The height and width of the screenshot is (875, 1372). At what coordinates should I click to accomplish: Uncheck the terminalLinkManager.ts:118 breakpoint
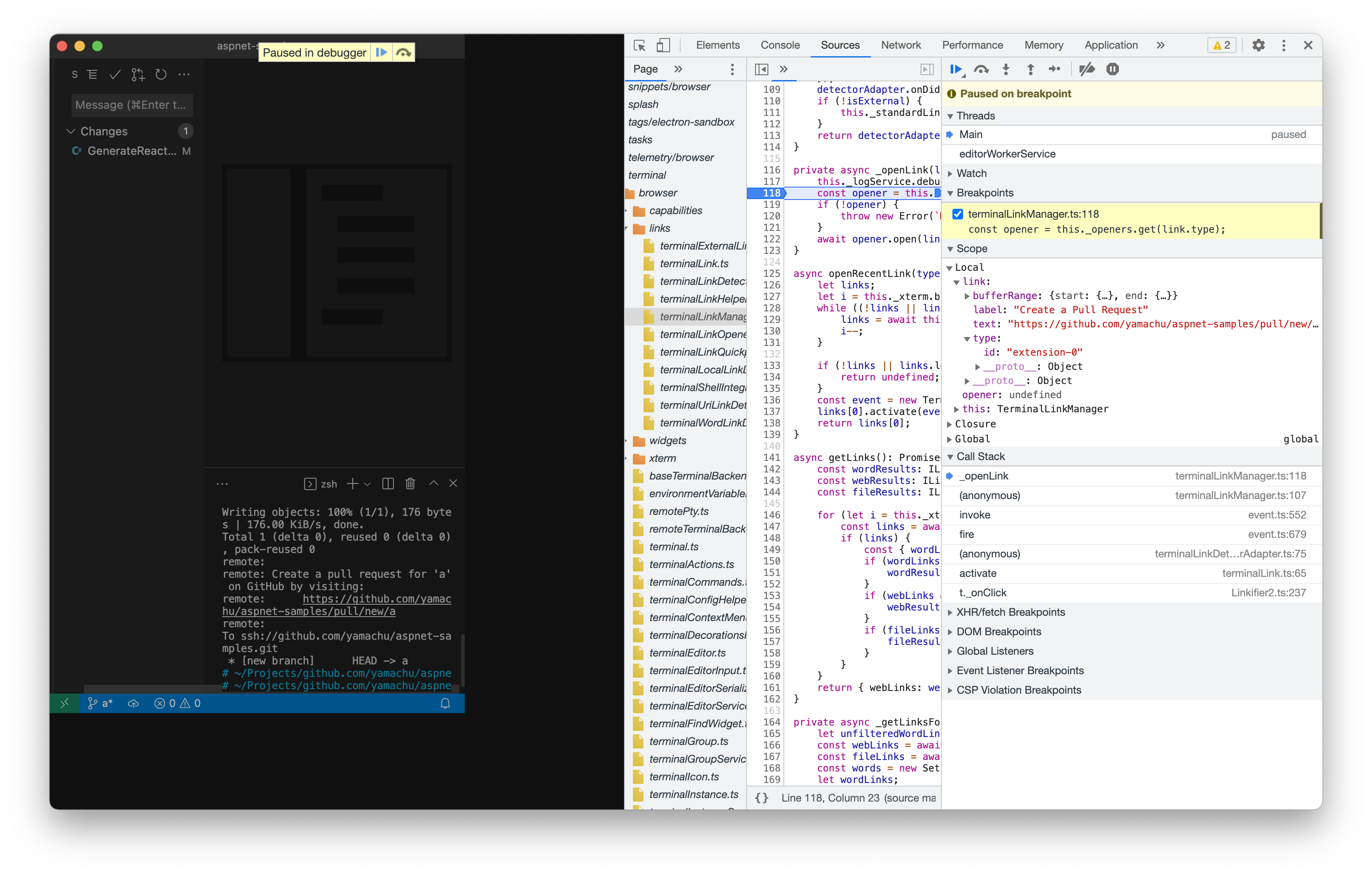click(x=958, y=214)
